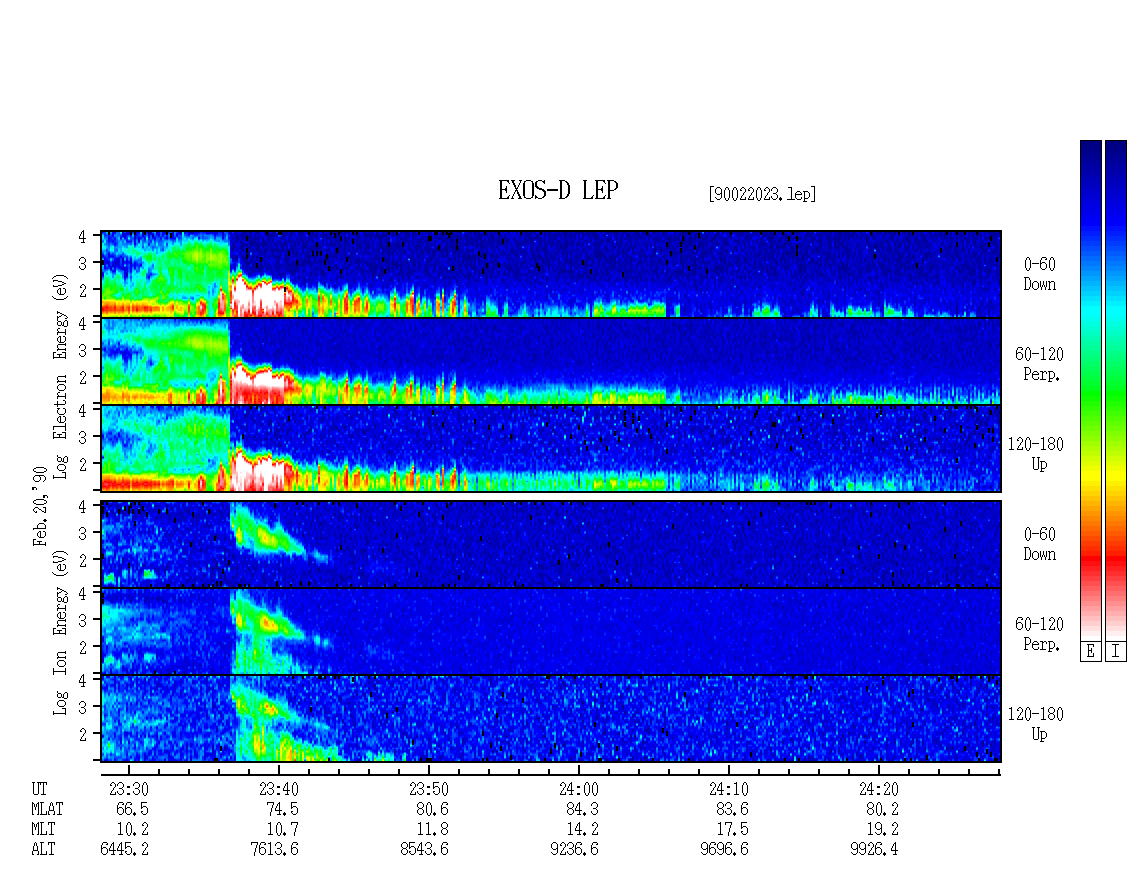Select the file name [90022023.lep] label
The image size is (1130, 875).
coord(762,194)
